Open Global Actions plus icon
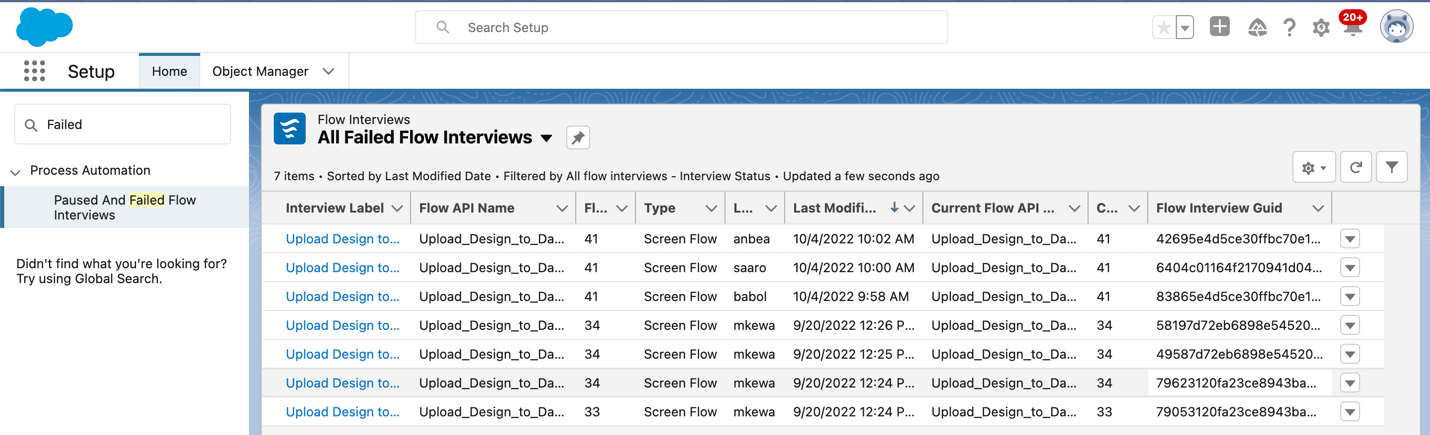Screen dimensions: 1430x435 (x=1219, y=27)
